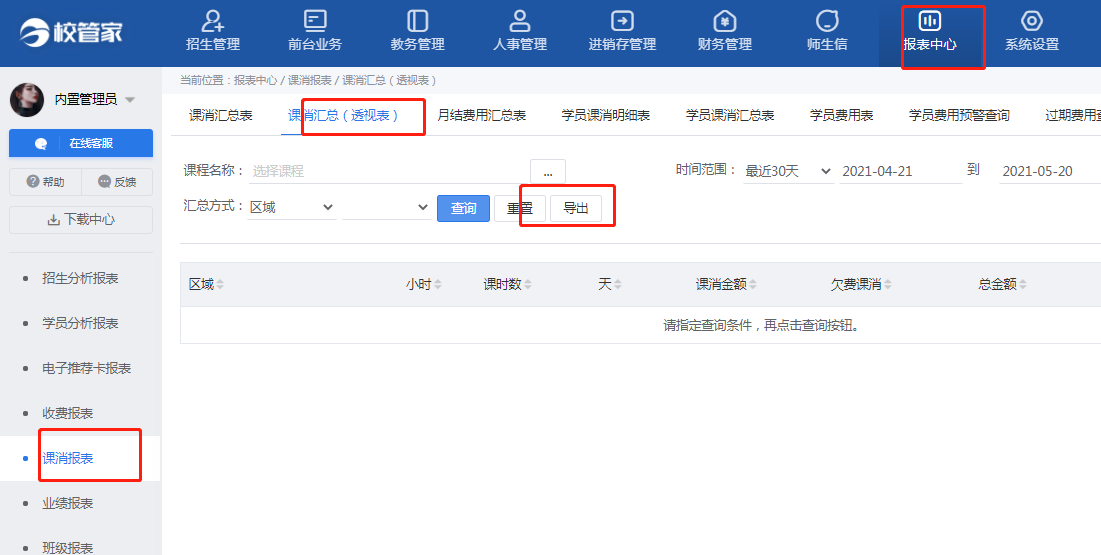
Task: Open 招生管理 top navigation module
Action: (x=213, y=32)
